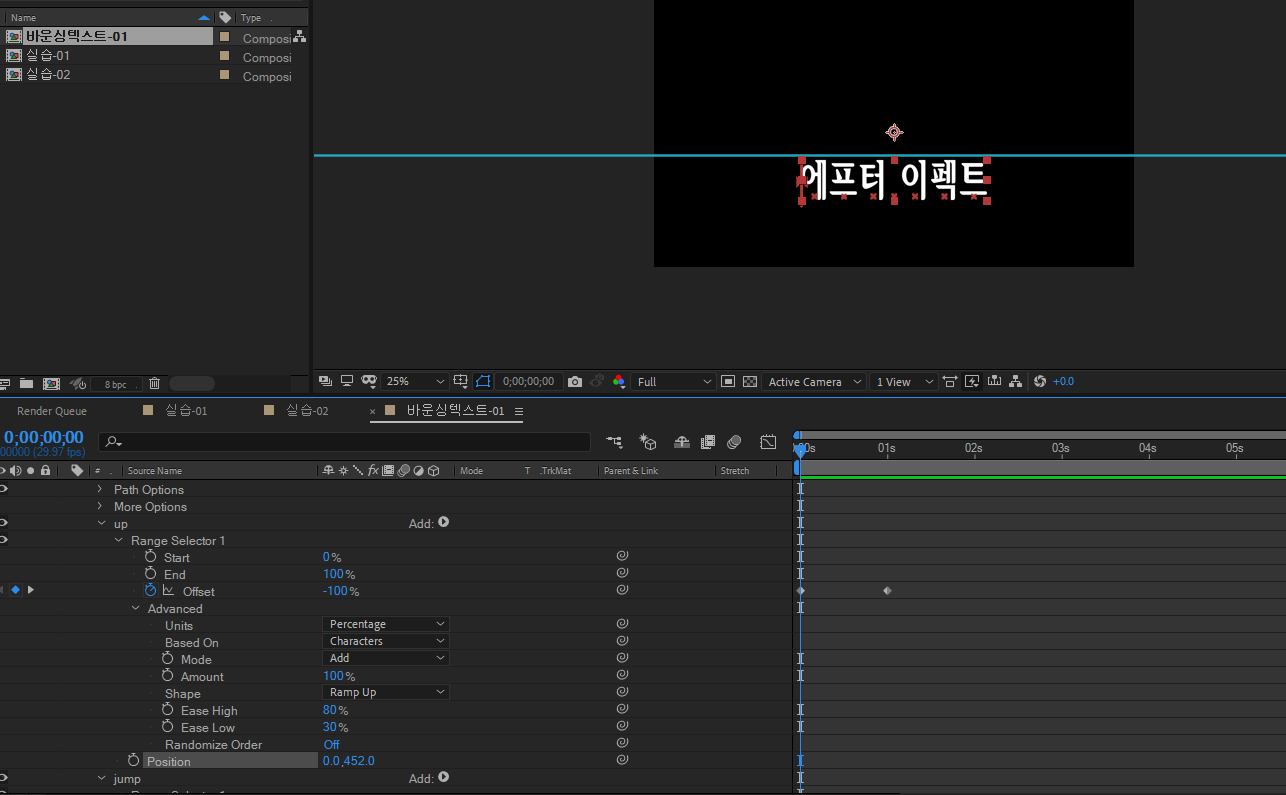Open the Add menu for up animator
Image resolution: width=1286 pixels, height=795 pixels.
point(443,522)
